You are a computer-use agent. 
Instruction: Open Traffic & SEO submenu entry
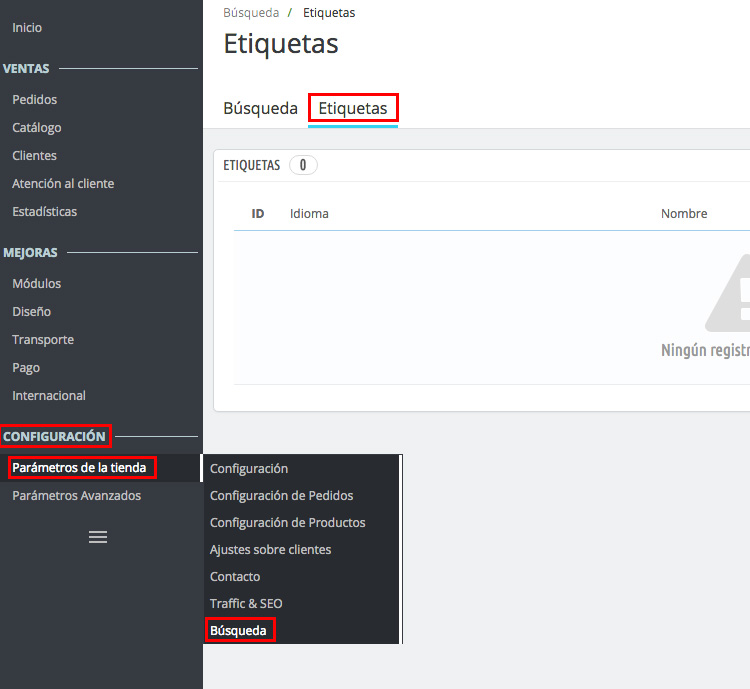246,603
